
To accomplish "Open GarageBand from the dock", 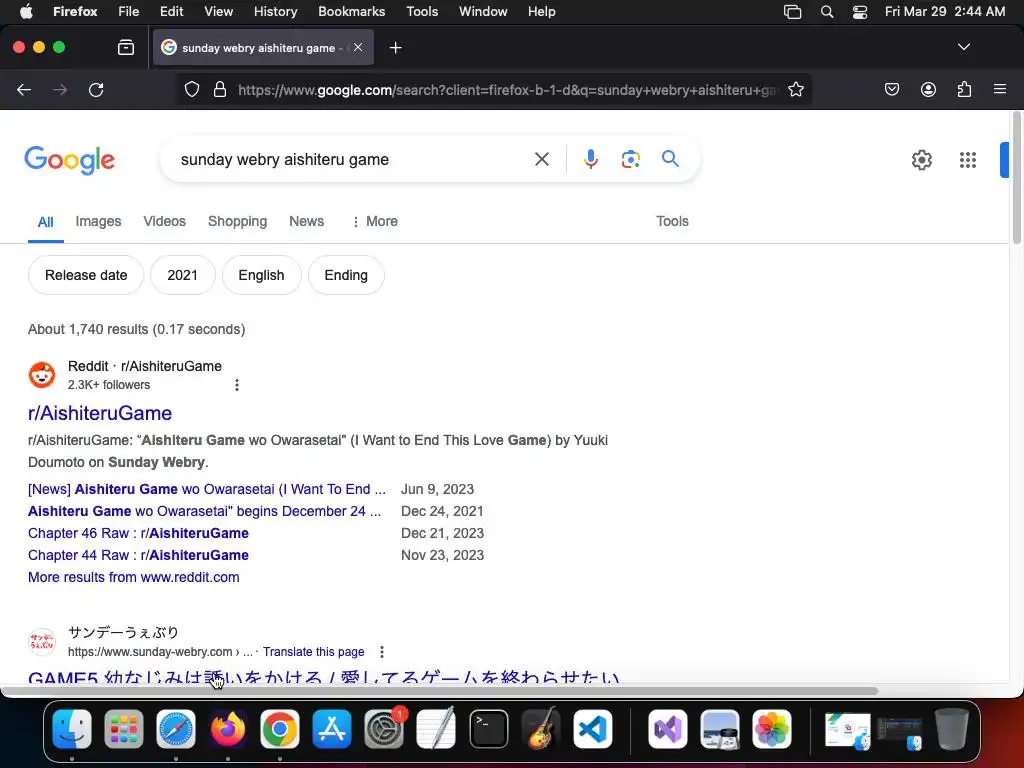I will (x=541, y=729).
